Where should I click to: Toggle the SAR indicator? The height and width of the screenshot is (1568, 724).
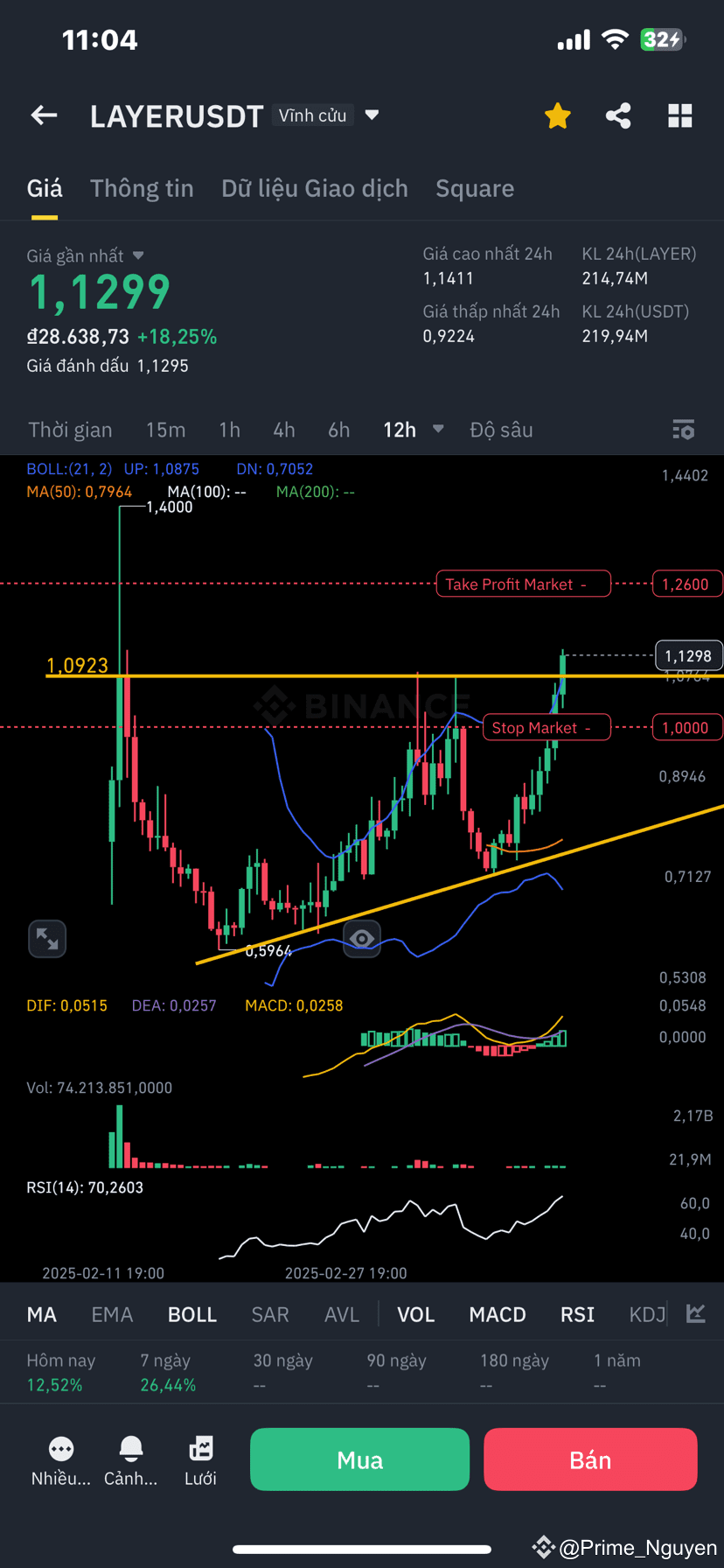point(270,1314)
